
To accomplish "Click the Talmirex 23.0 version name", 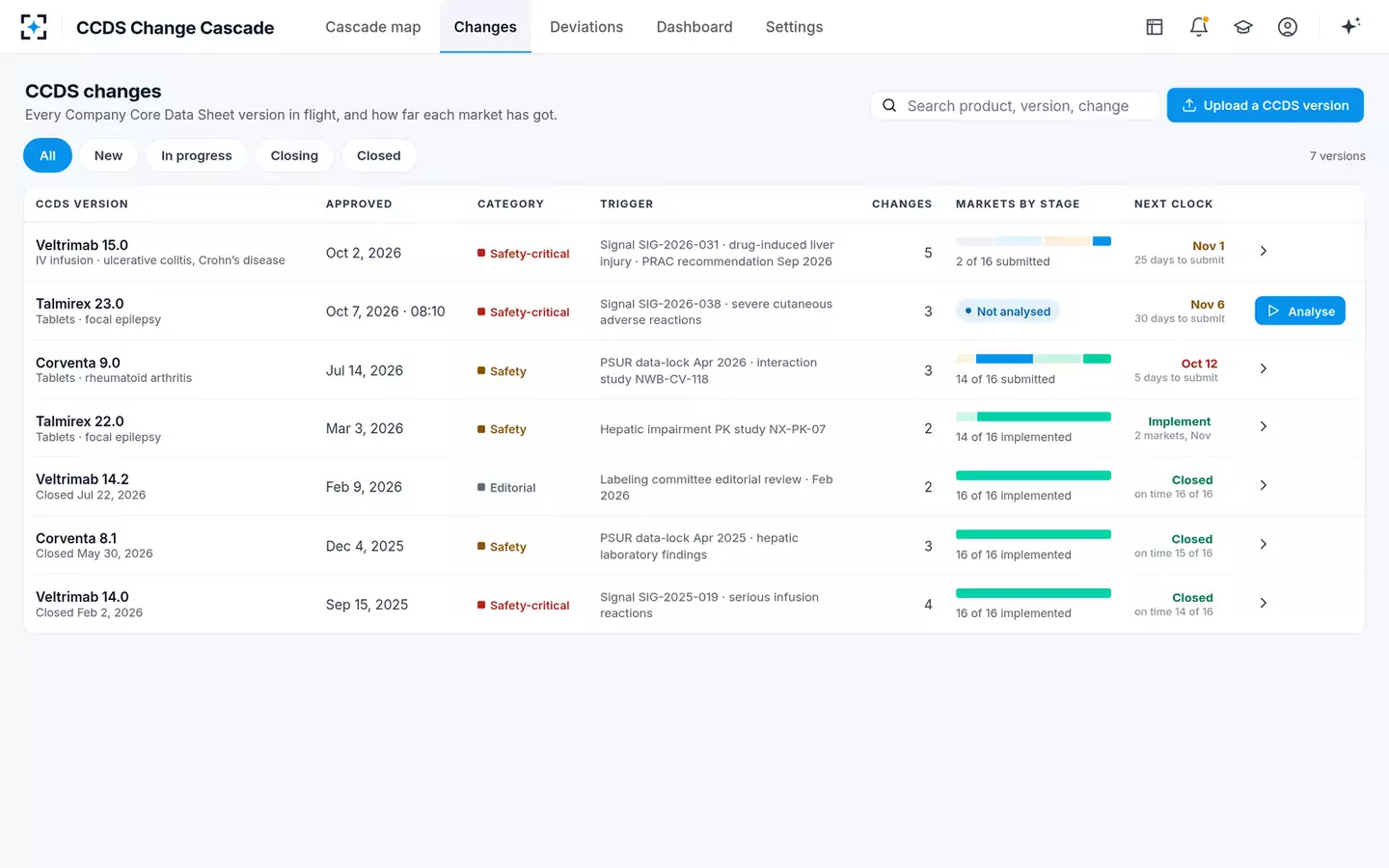I will [80, 304].
